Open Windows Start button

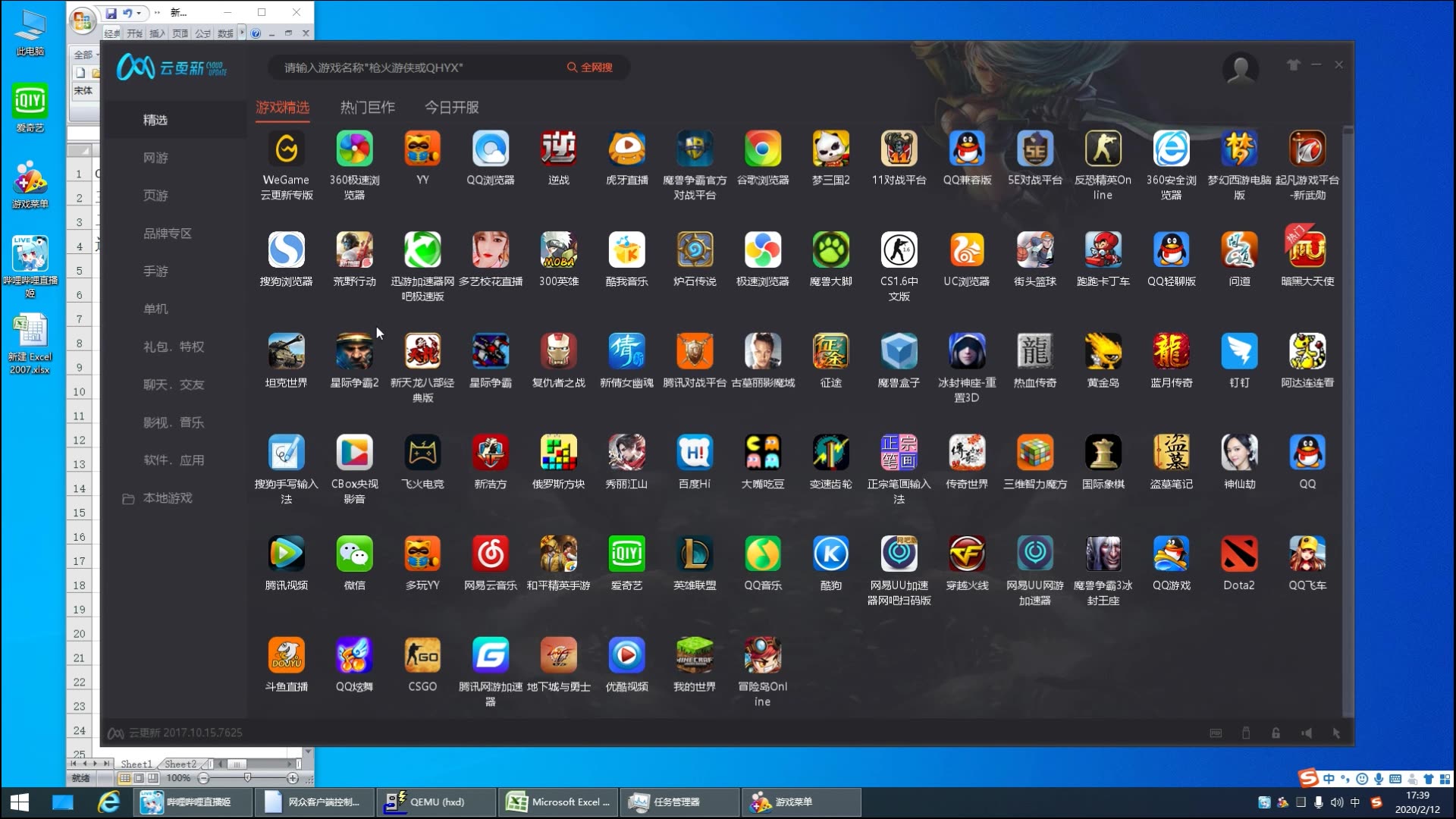click(x=20, y=802)
